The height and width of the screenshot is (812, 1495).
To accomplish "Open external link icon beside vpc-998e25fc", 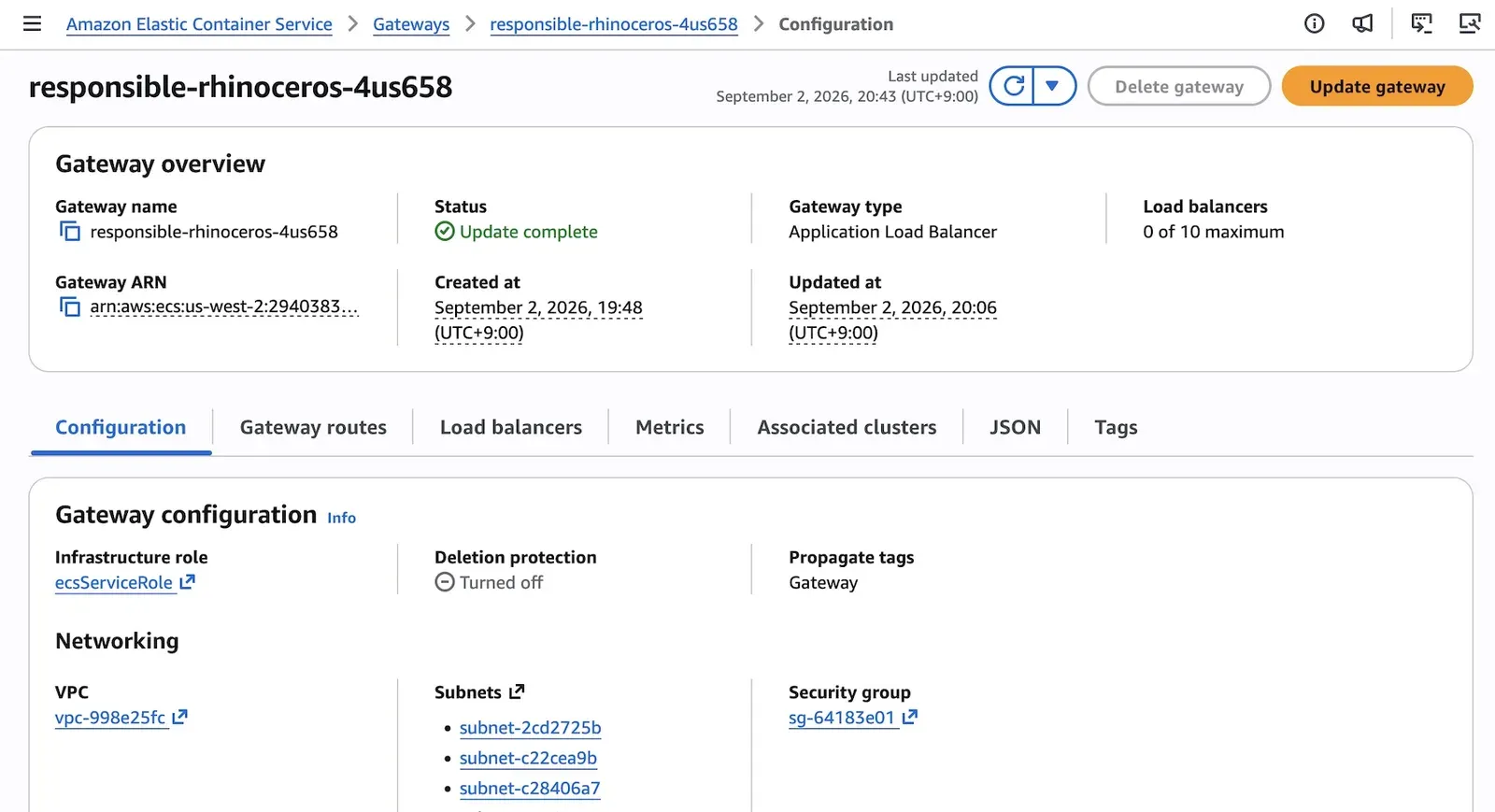I will (x=179, y=717).
